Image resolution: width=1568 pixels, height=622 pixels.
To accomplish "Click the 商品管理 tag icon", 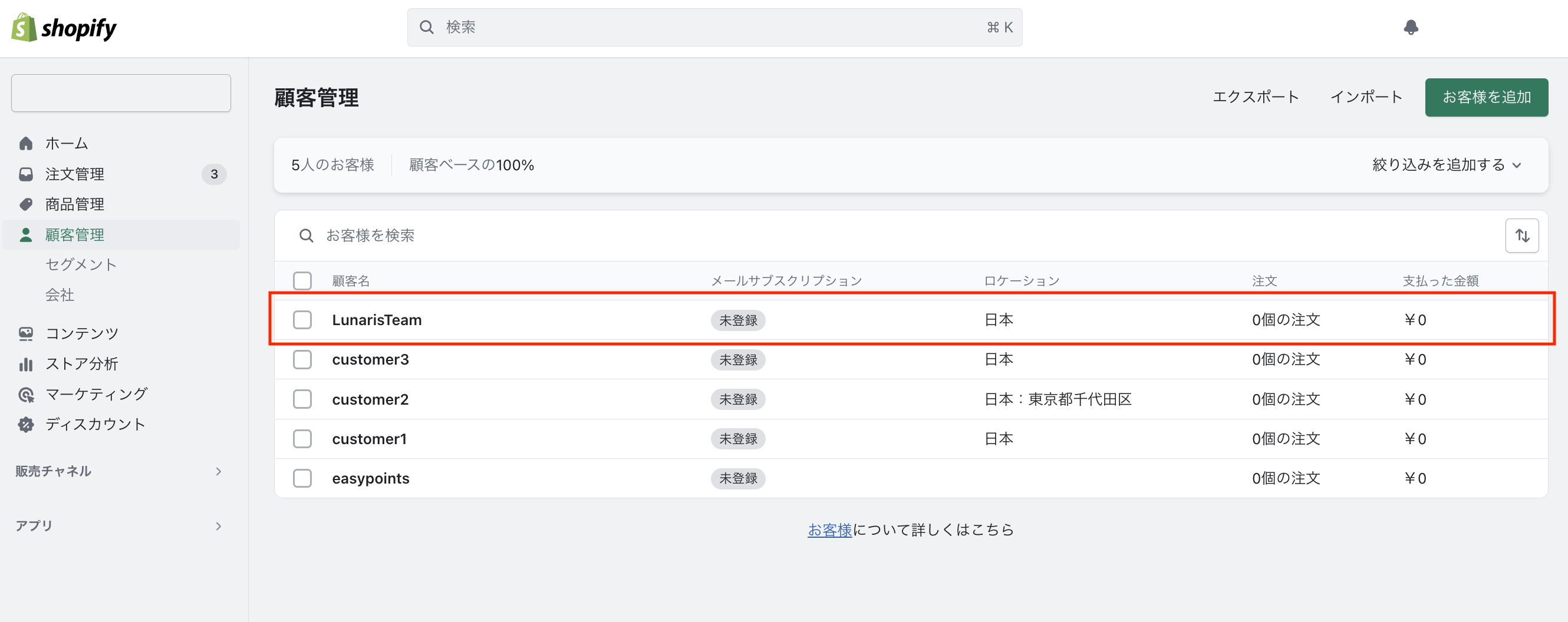I will click(x=25, y=204).
